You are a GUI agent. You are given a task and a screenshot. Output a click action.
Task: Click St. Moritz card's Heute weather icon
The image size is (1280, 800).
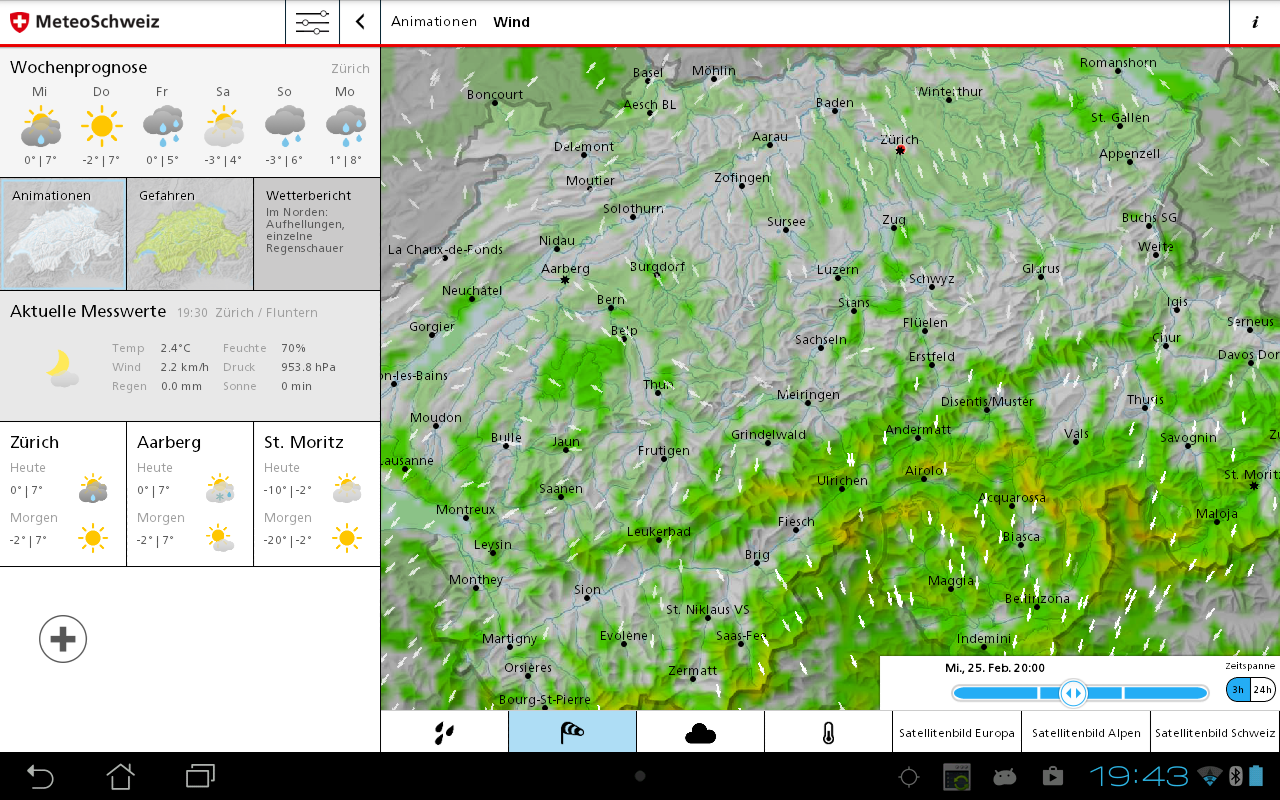click(347, 490)
